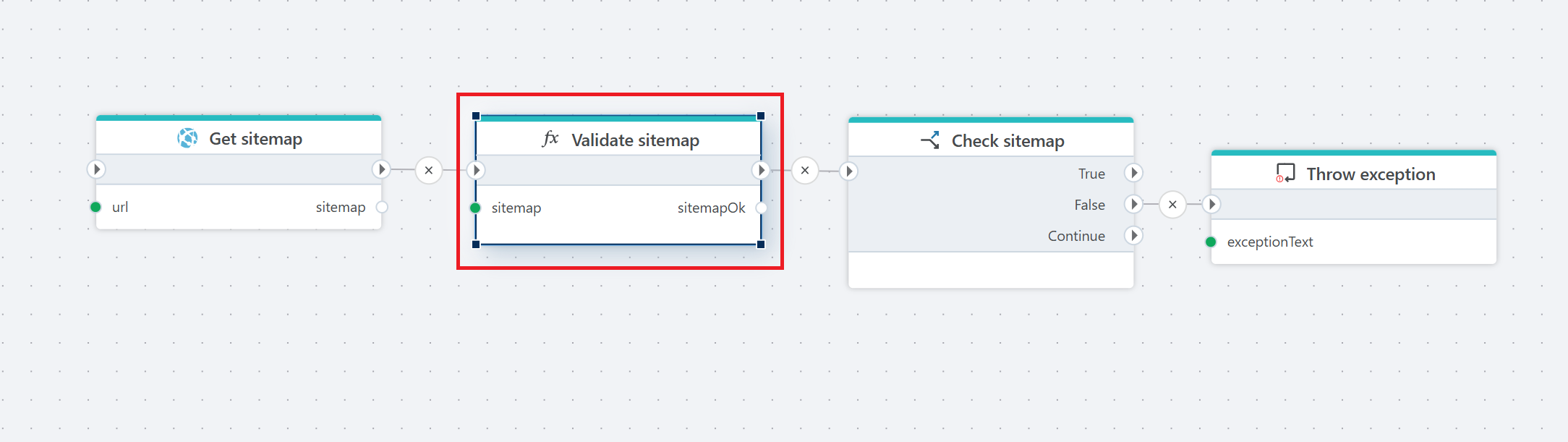Image resolution: width=1568 pixels, height=442 pixels.
Task: Click the green sitemap input on Validate sitemap
Action: pos(475,208)
